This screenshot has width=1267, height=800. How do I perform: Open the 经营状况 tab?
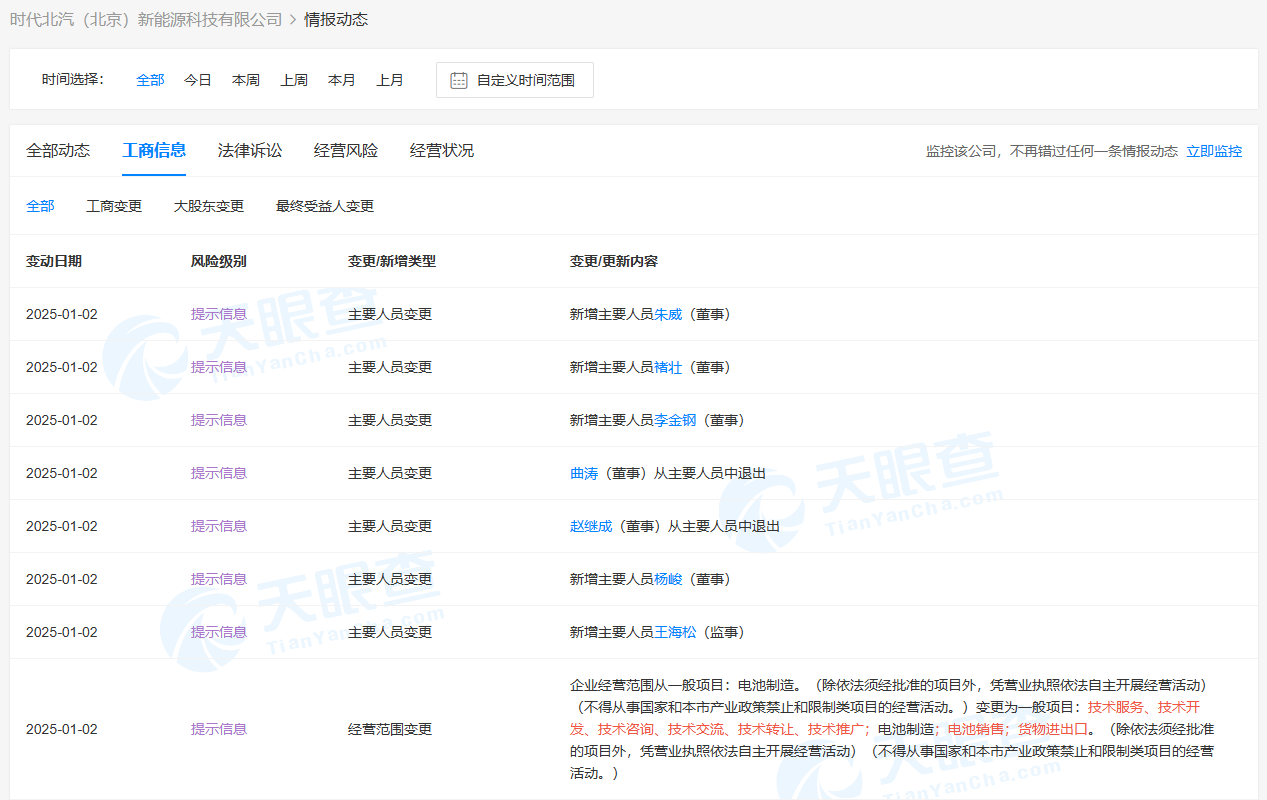click(x=442, y=151)
